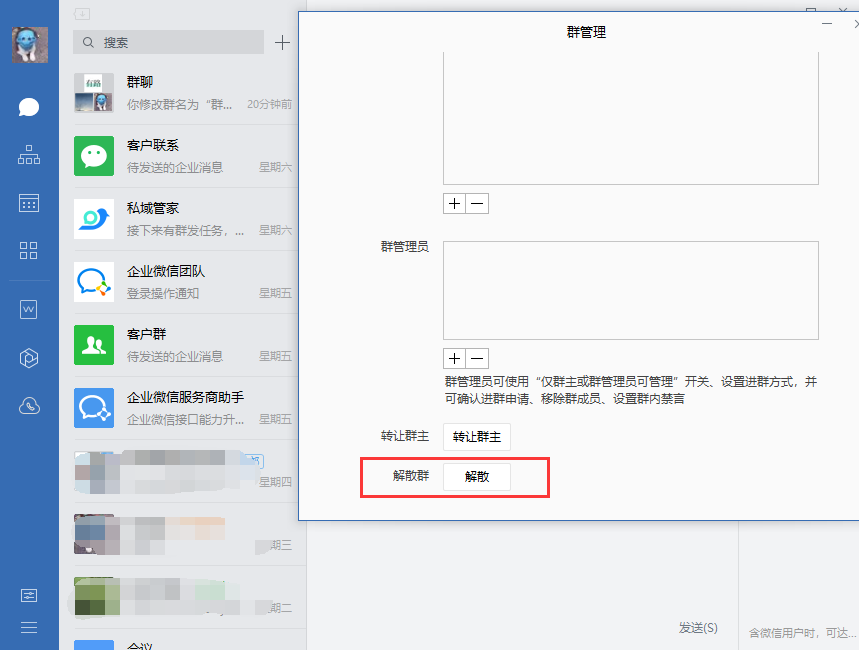859x650 pixels.
Task: Click the 解散 button to disband group
Action: pyautogui.click(x=477, y=477)
